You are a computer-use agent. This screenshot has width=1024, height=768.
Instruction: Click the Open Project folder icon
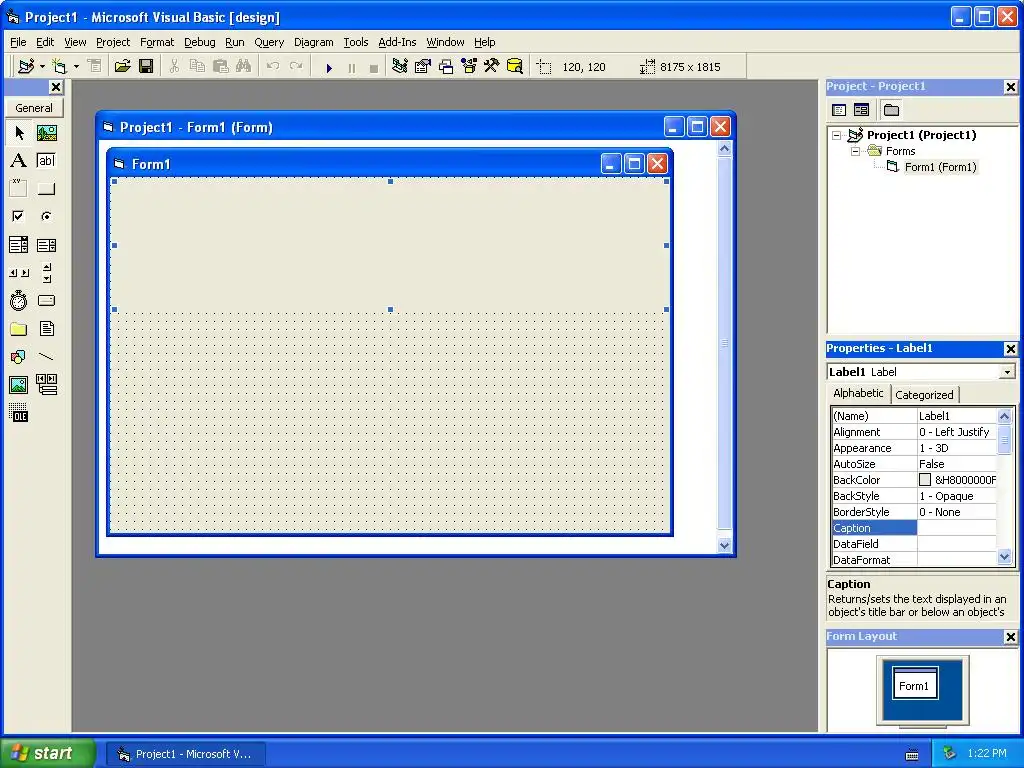pos(122,67)
